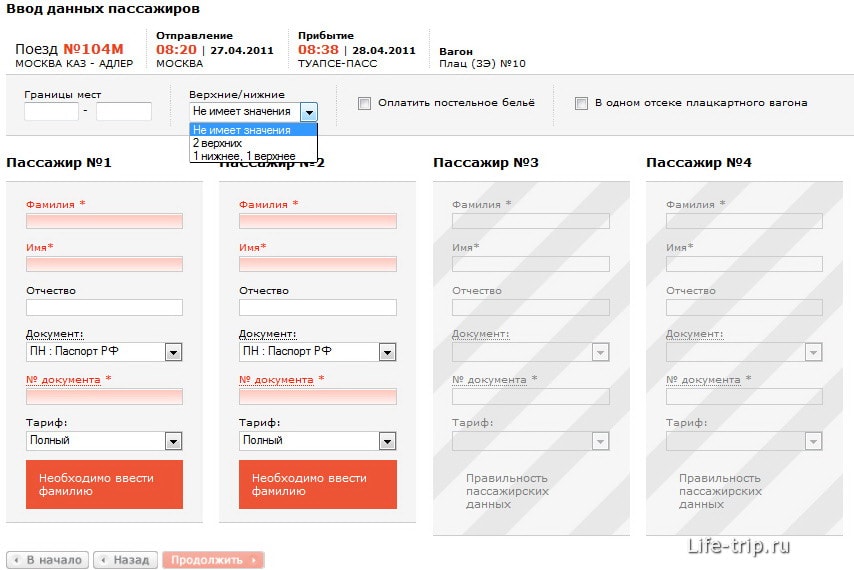Click Отчество field for Пассажир №3
Viewport: 854px width, 570px height.
(530, 308)
